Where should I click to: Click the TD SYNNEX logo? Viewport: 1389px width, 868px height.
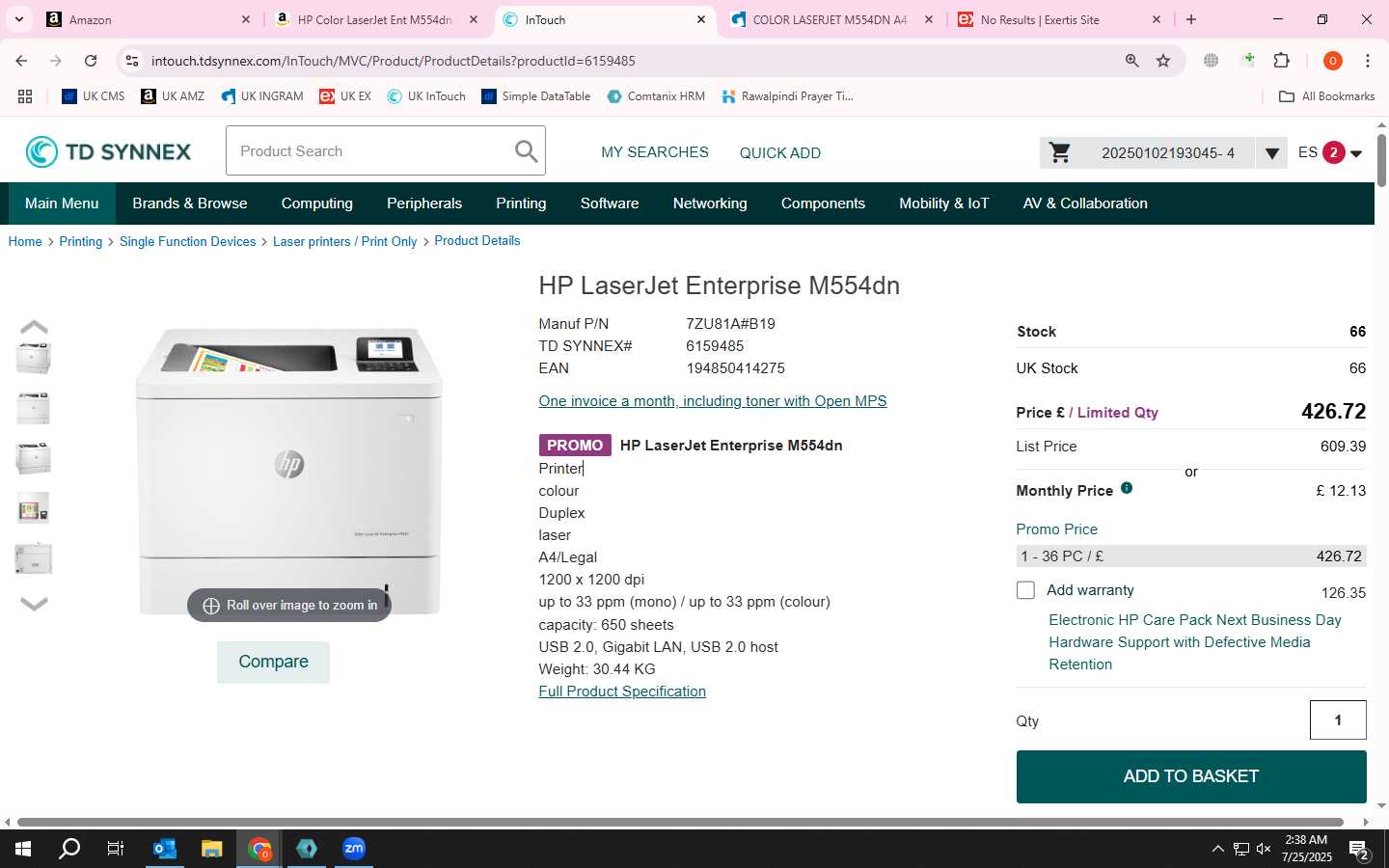click(x=108, y=151)
